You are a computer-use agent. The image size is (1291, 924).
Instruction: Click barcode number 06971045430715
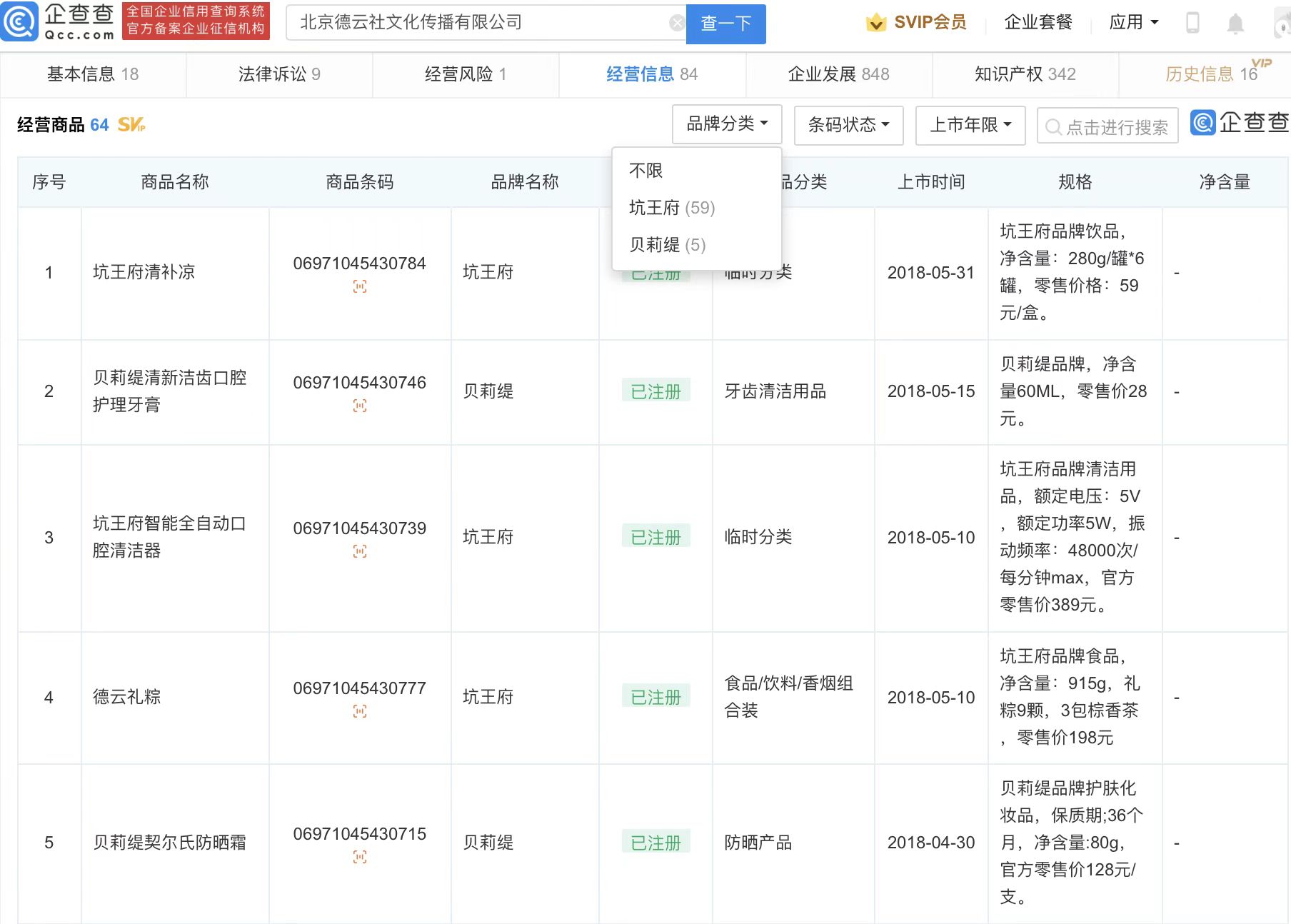[x=360, y=834]
